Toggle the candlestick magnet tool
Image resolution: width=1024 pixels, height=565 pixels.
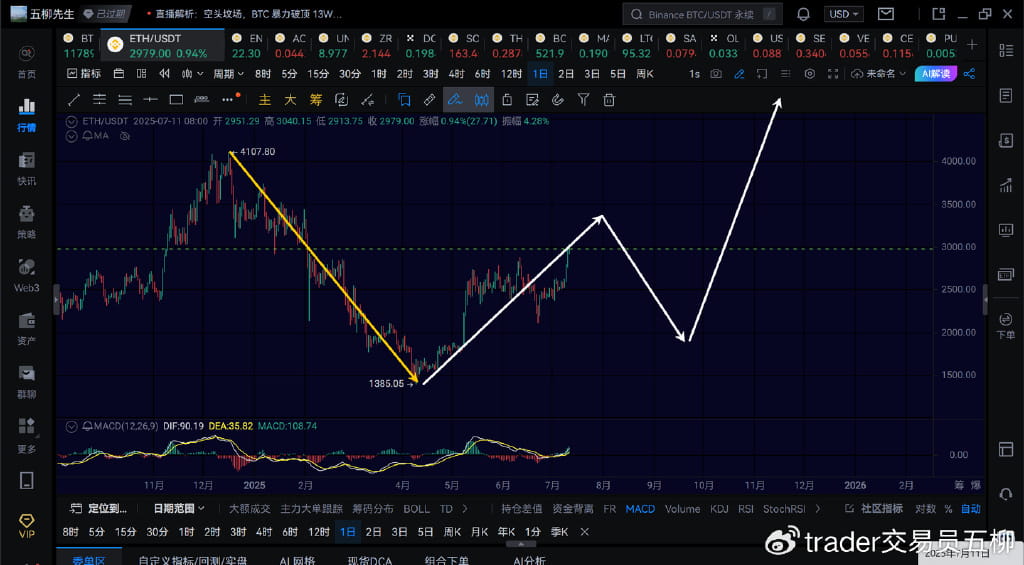point(481,99)
